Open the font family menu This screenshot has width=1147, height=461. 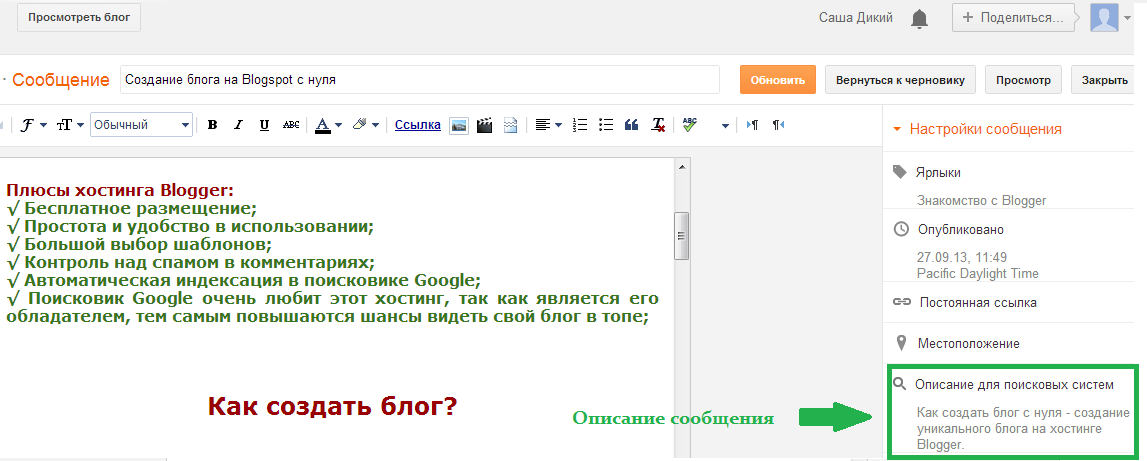pyautogui.click(x=34, y=125)
